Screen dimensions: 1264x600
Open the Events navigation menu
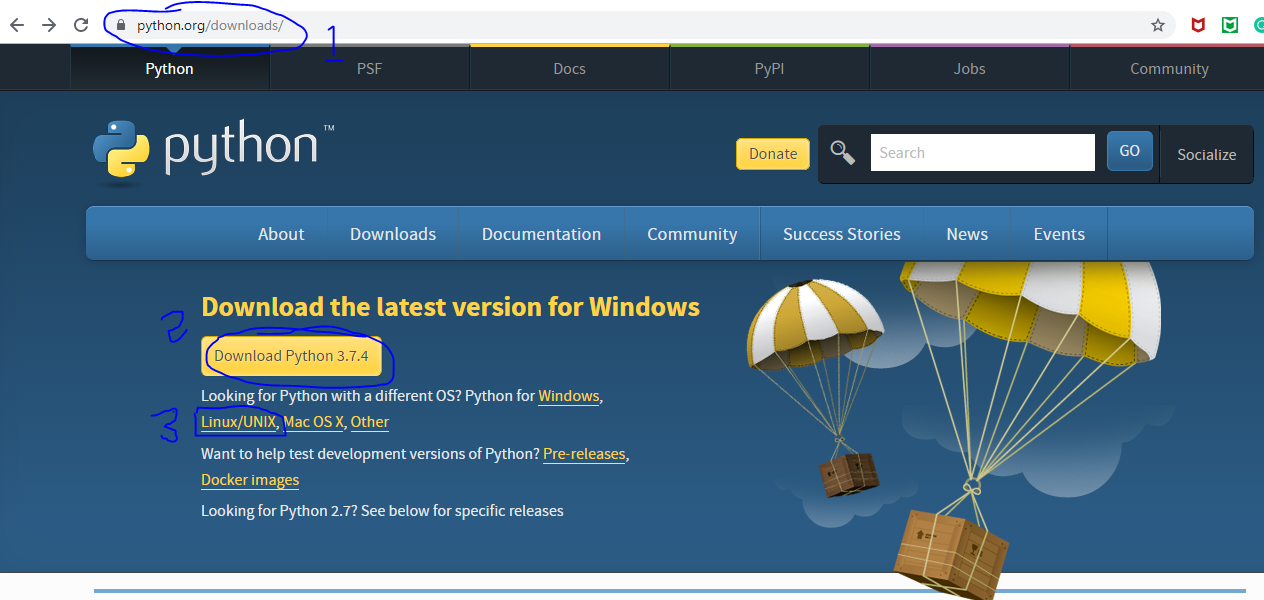pyautogui.click(x=1059, y=234)
